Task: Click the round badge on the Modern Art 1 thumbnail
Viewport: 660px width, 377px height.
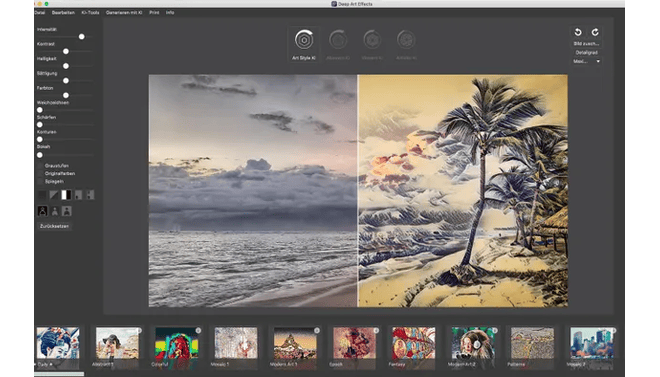Action: [x=317, y=330]
